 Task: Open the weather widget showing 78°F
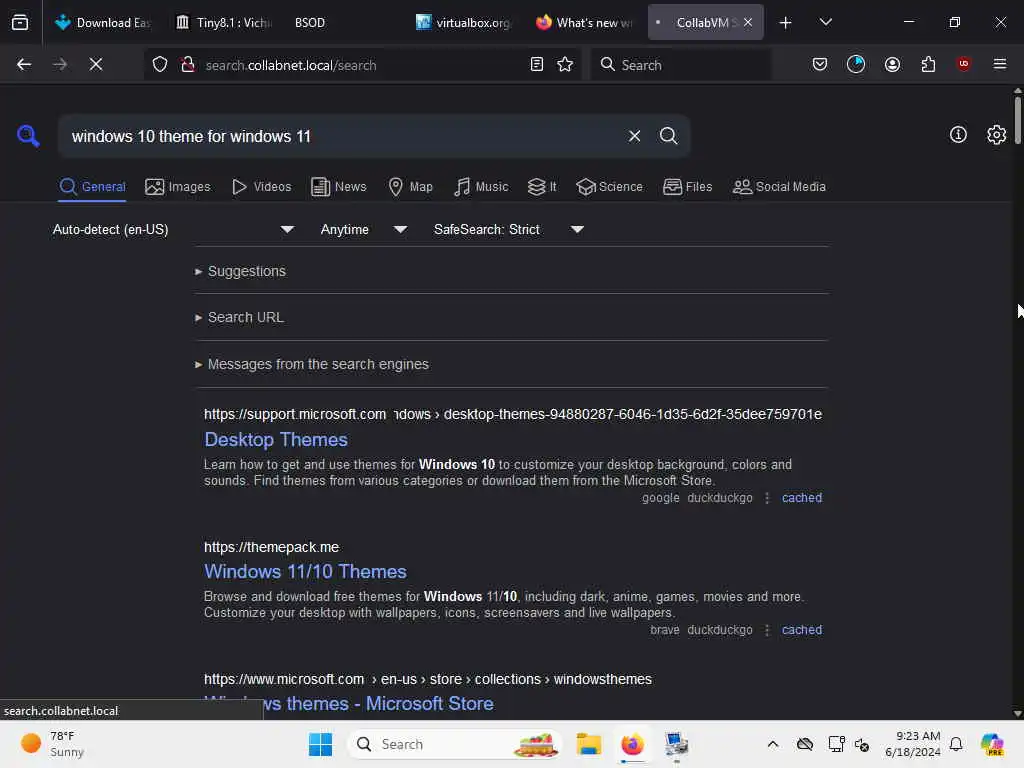[x=52, y=744]
